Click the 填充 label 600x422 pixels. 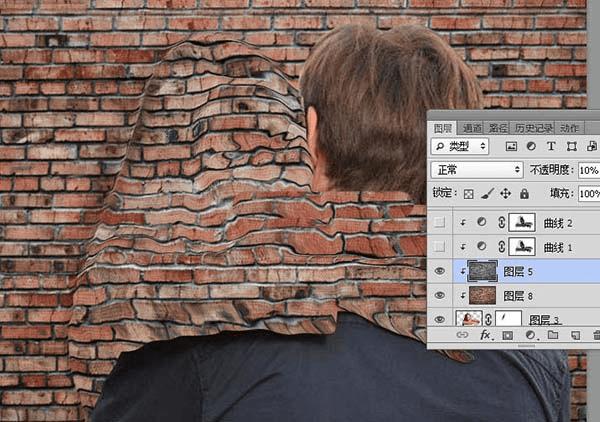pos(562,193)
